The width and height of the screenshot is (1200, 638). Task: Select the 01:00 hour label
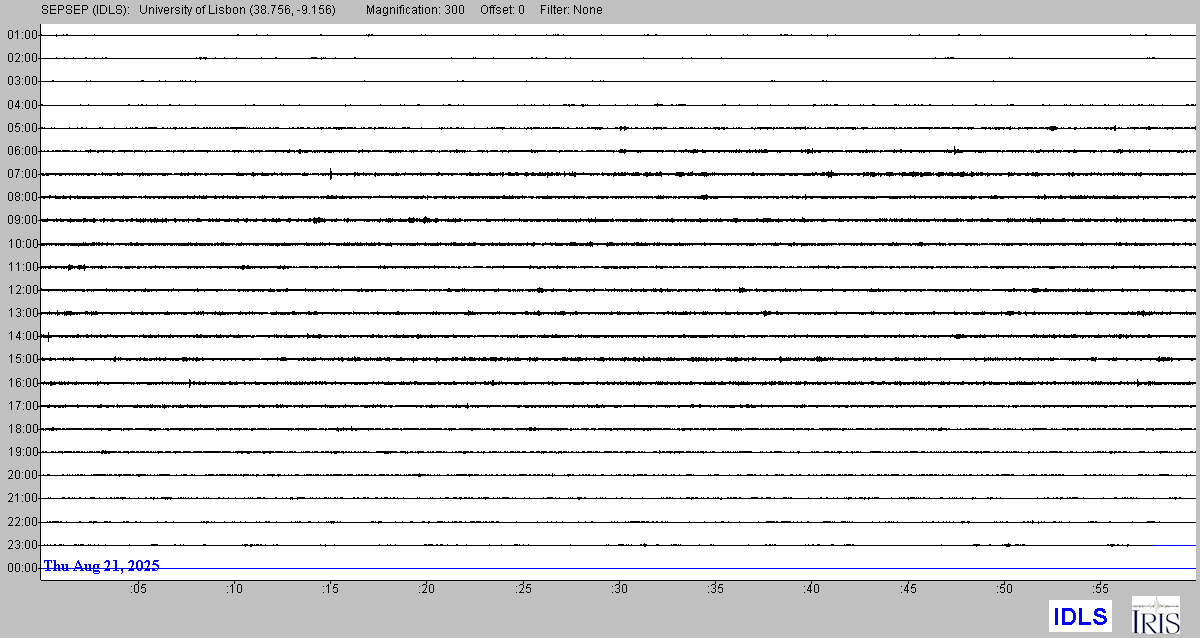(22, 35)
